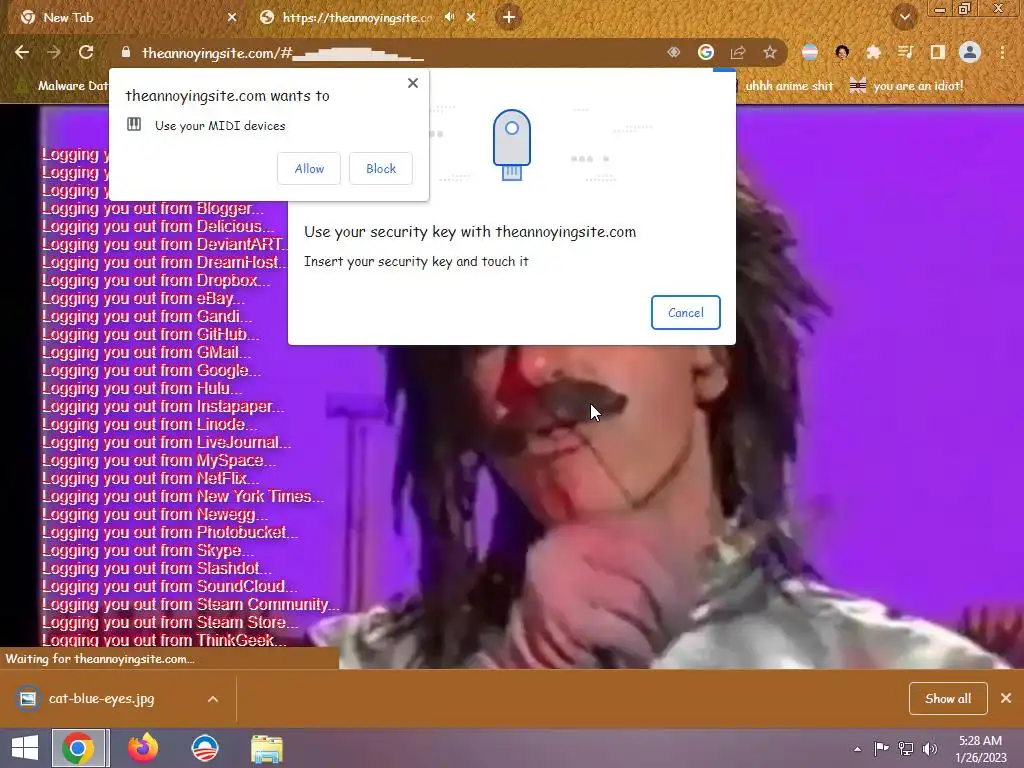Expand cat-blue-eyes.jpg download options chevron
This screenshot has width=1024, height=768.
click(213, 699)
